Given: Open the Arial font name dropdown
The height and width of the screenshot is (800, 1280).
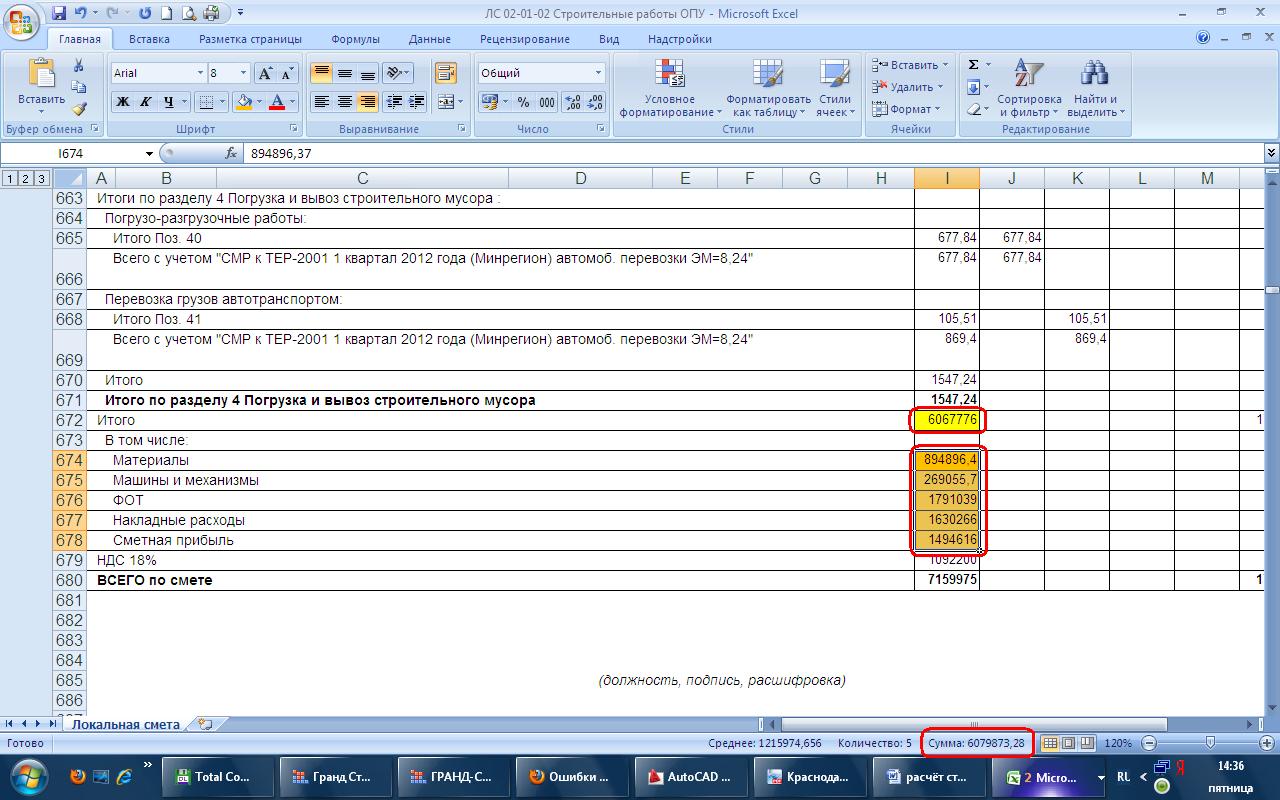Looking at the screenshot, I should (x=198, y=73).
